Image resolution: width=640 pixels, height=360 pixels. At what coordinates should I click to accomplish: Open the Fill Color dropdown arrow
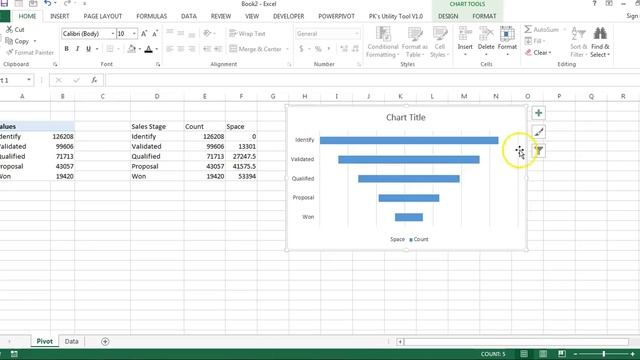click(140, 49)
